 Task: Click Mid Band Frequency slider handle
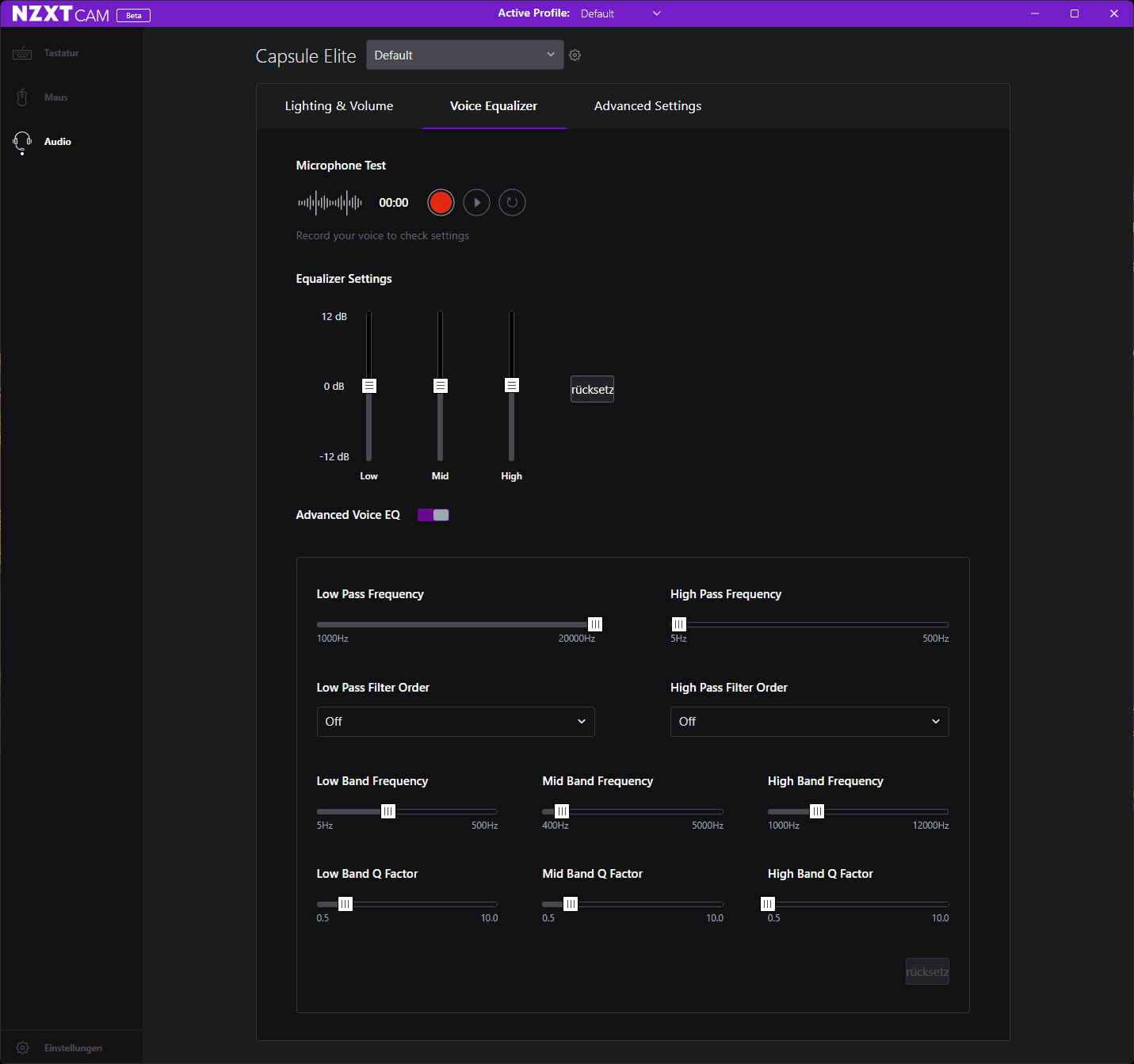click(x=562, y=811)
